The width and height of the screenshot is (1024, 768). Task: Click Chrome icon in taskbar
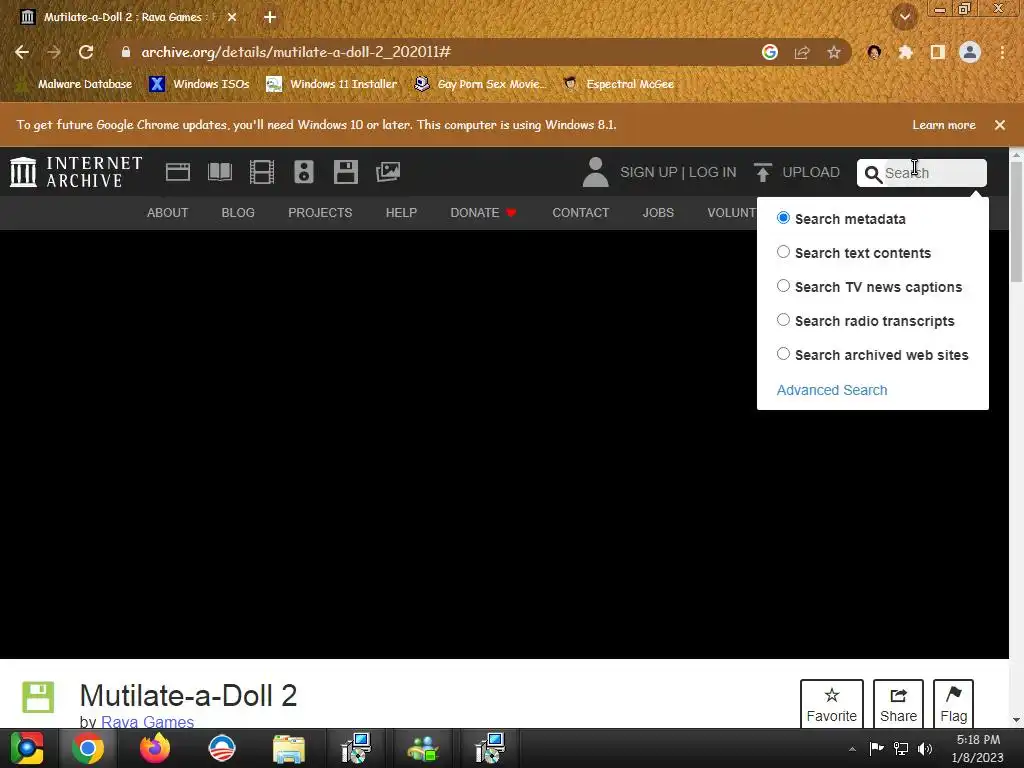coord(88,748)
